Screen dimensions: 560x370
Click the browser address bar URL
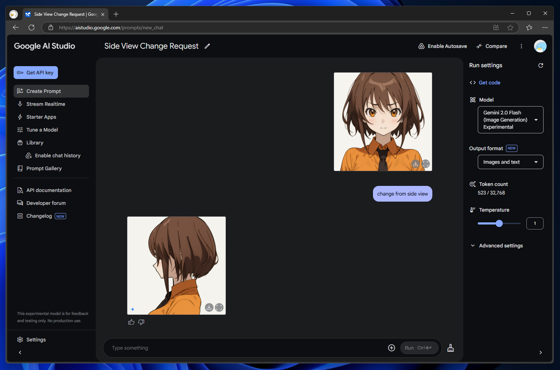[111, 28]
